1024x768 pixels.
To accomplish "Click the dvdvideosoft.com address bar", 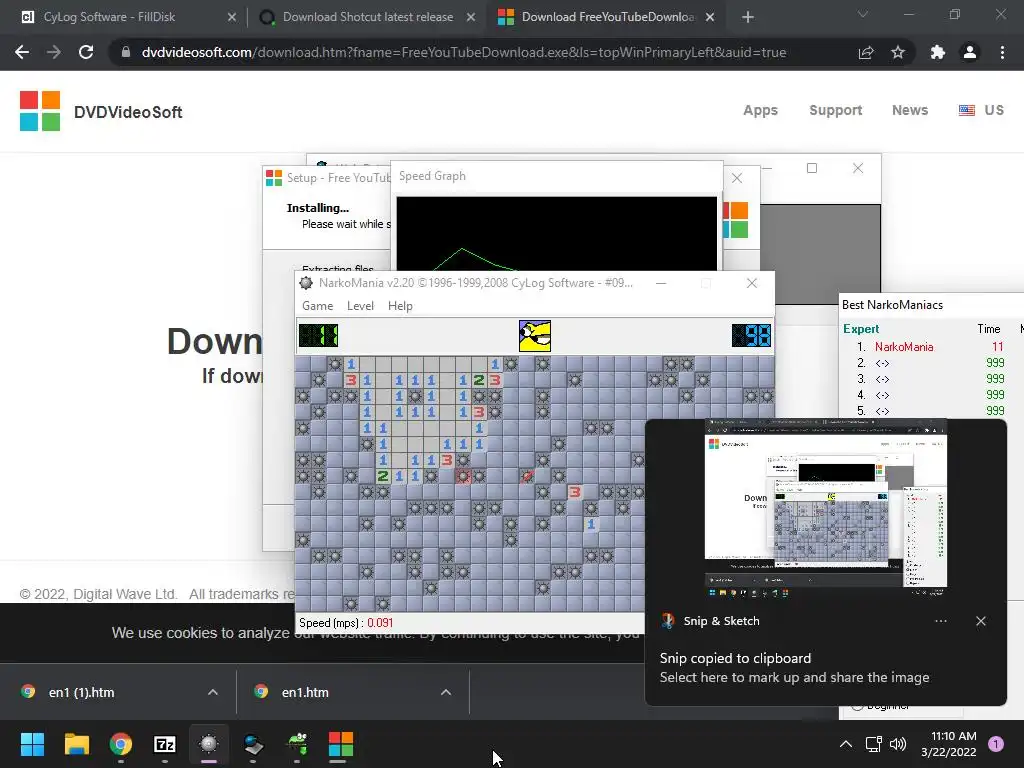I will (x=464, y=52).
